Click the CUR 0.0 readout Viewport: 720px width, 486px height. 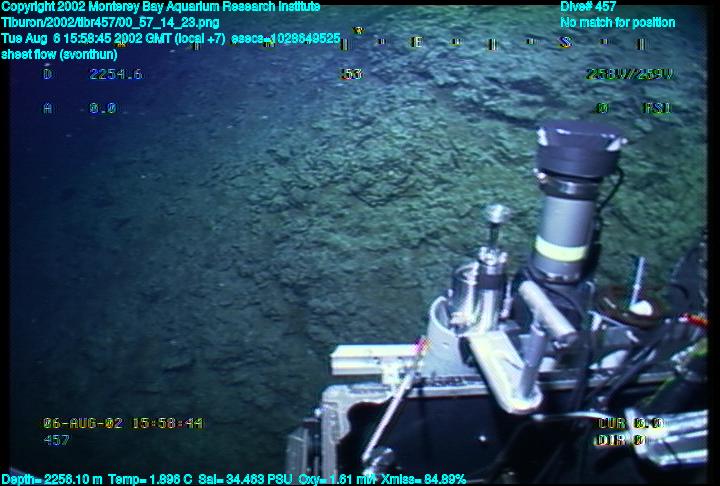point(630,423)
